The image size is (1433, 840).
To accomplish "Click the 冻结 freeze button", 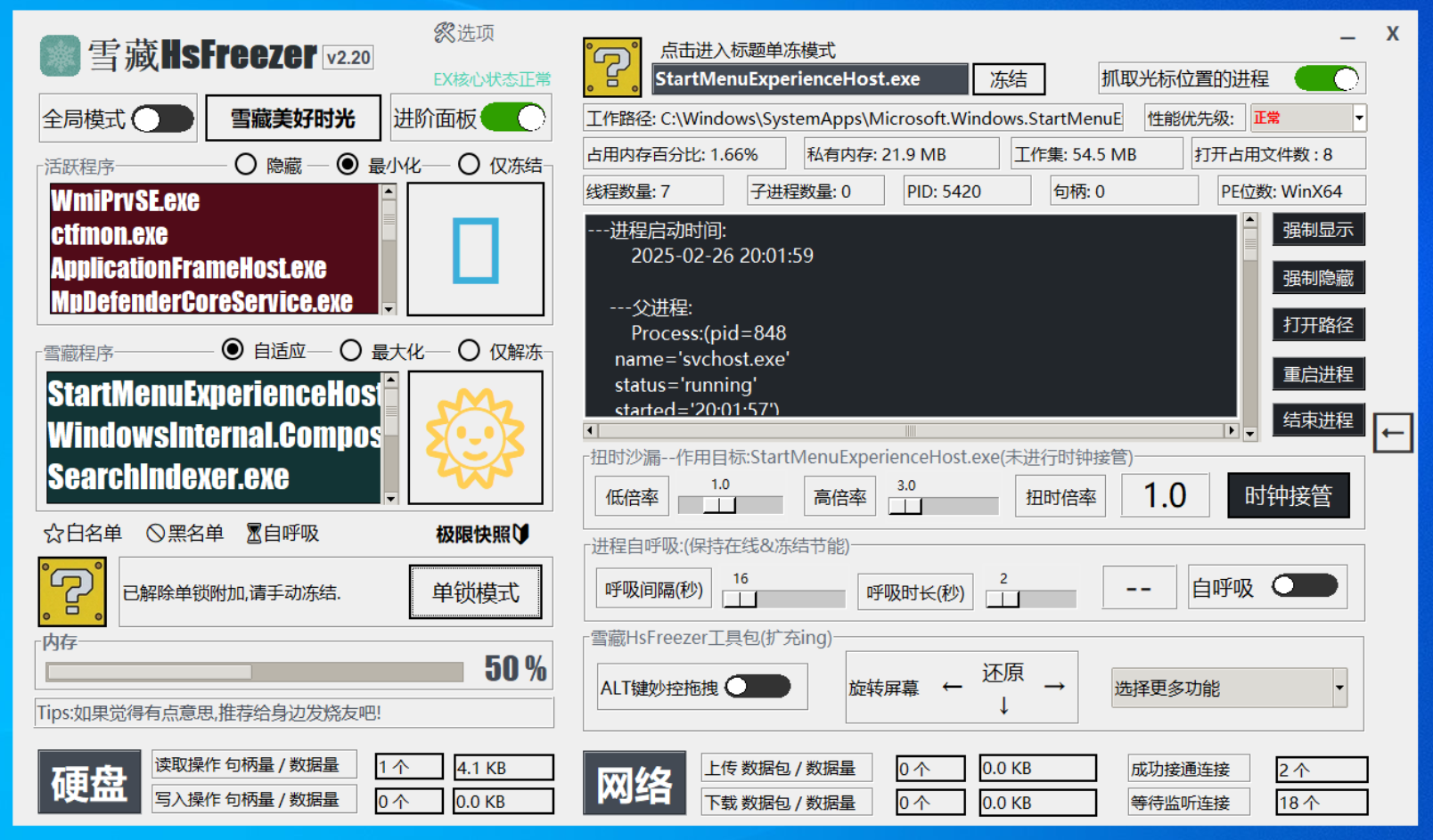I will pyautogui.click(x=1008, y=79).
